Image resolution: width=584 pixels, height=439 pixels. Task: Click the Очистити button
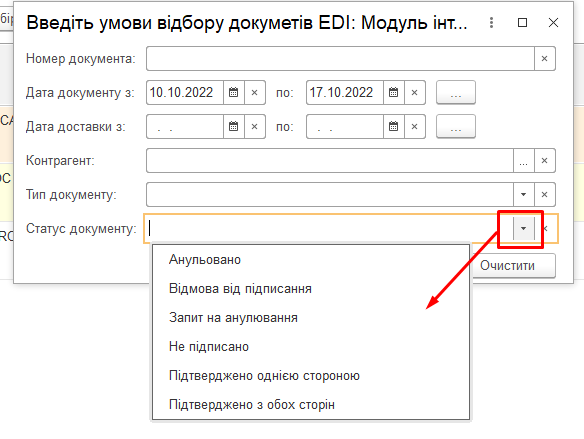pos(513,265)
